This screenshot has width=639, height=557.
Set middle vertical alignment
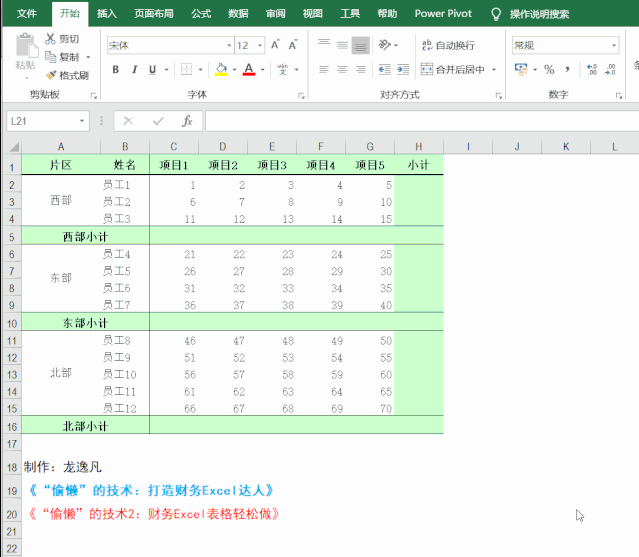coord(342,45)
